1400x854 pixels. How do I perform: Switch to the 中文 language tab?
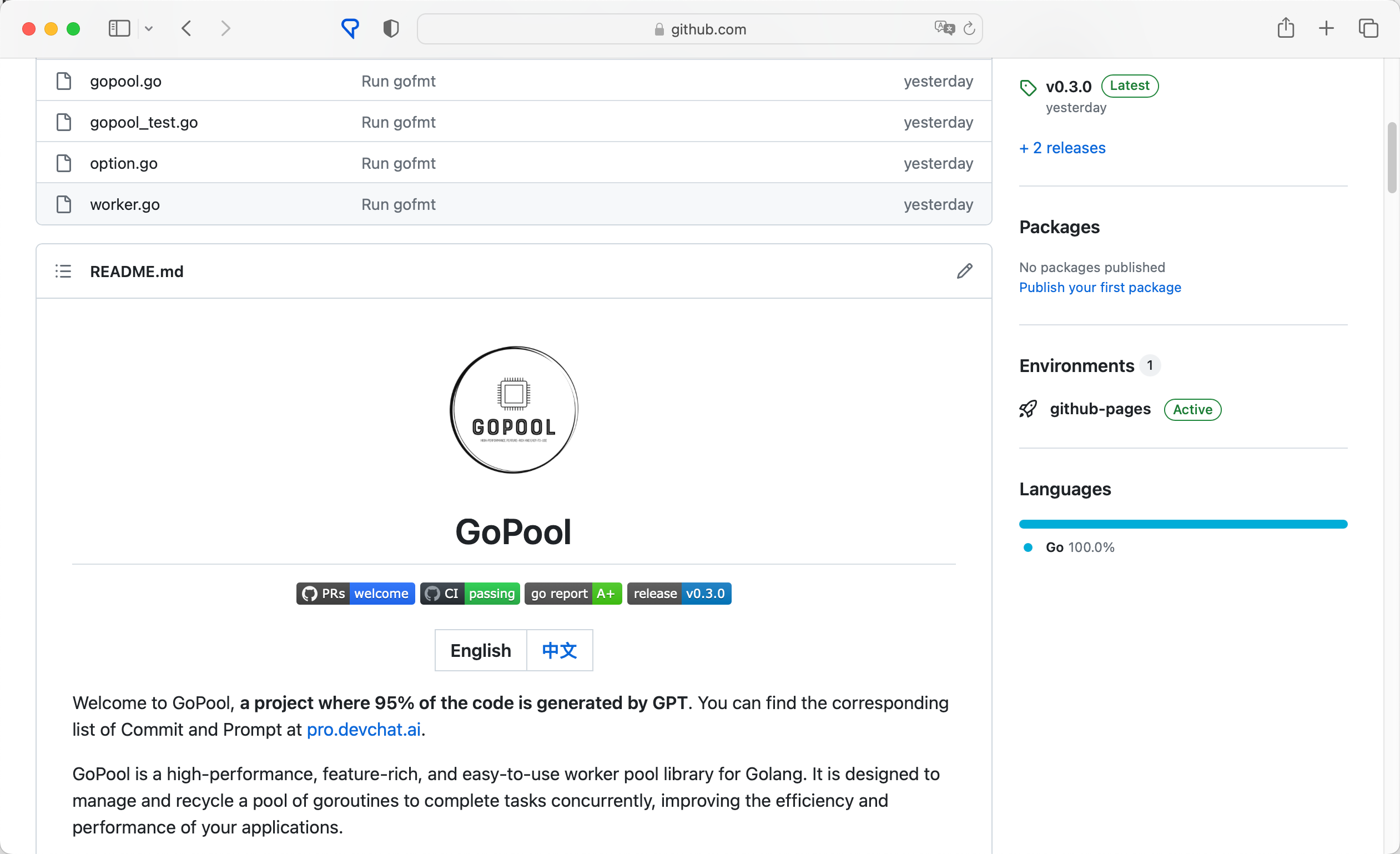click(559, 650)
